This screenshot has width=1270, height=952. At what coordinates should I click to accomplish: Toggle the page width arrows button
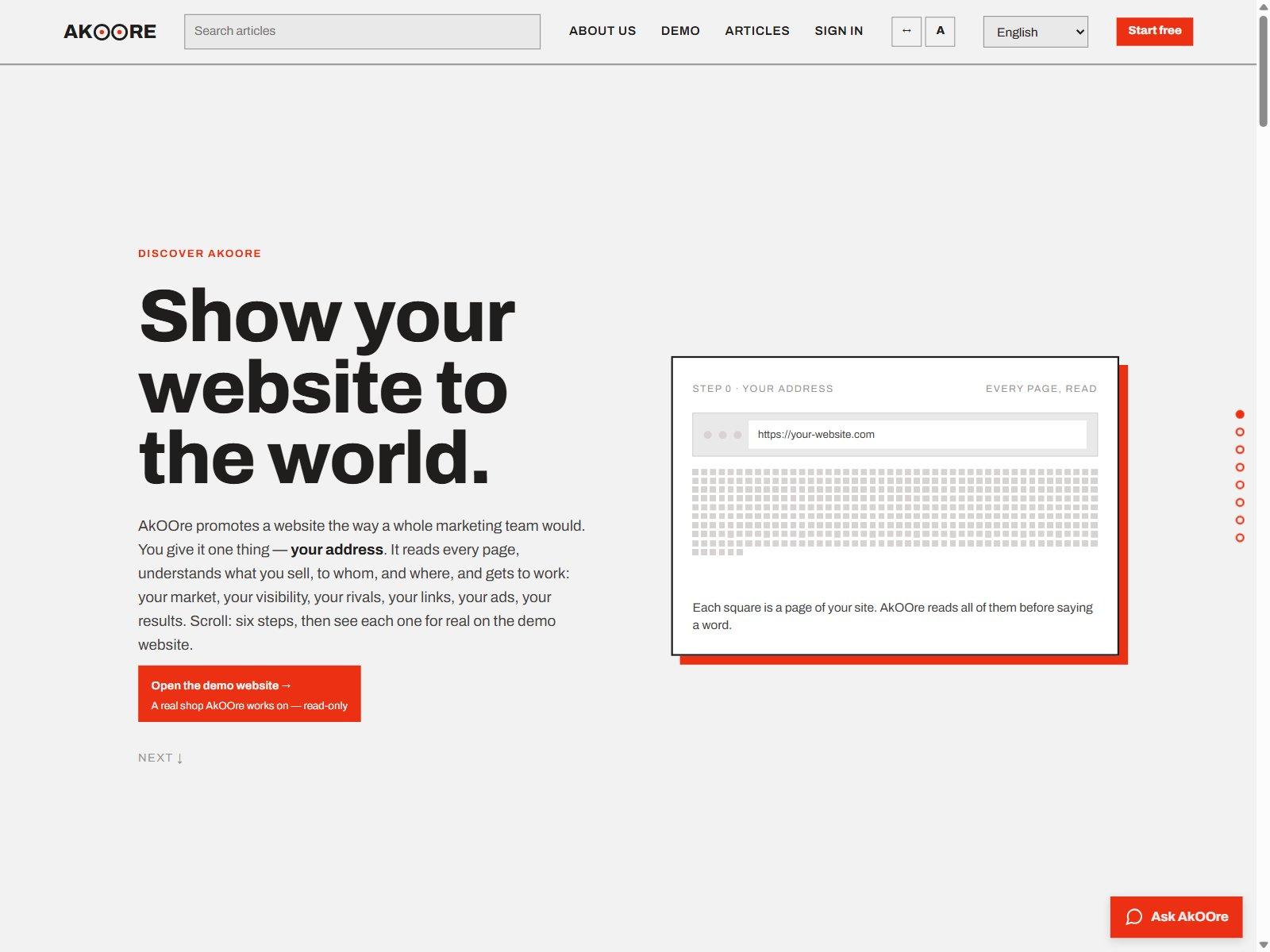coord(906,32)
